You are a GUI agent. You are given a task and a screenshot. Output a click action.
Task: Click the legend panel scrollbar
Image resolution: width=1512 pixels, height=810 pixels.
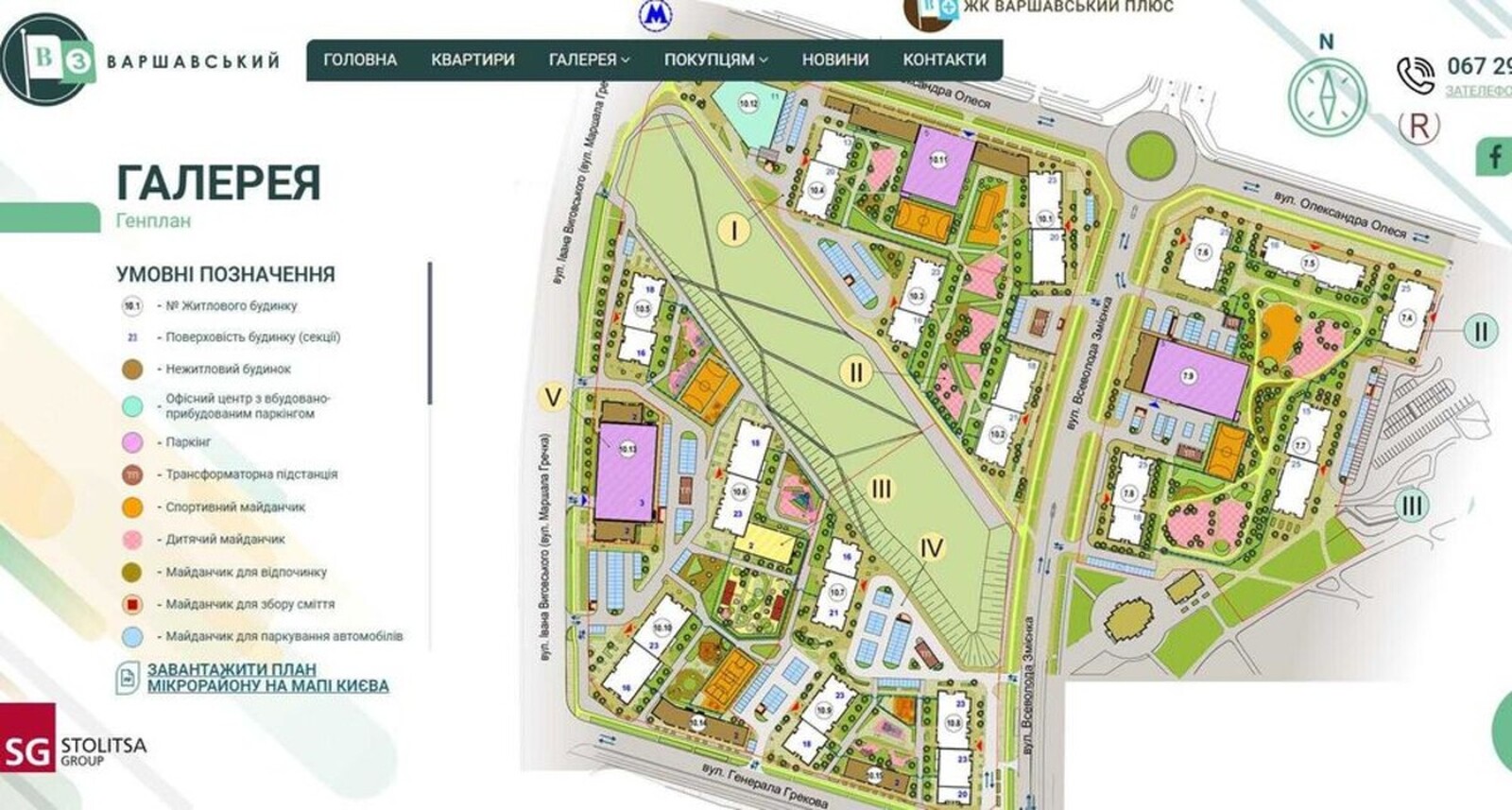430,333
